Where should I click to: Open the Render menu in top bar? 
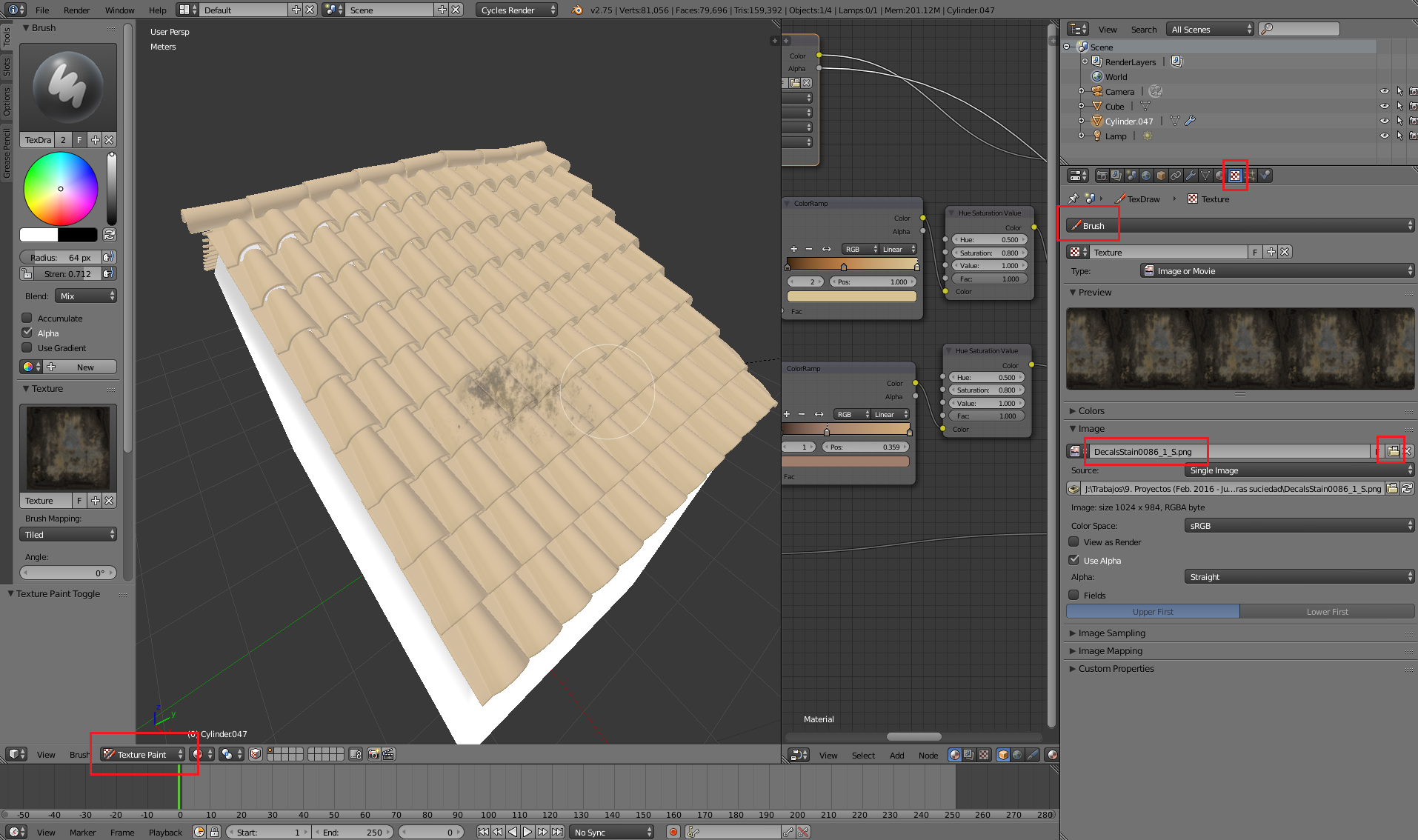(76, 10)
